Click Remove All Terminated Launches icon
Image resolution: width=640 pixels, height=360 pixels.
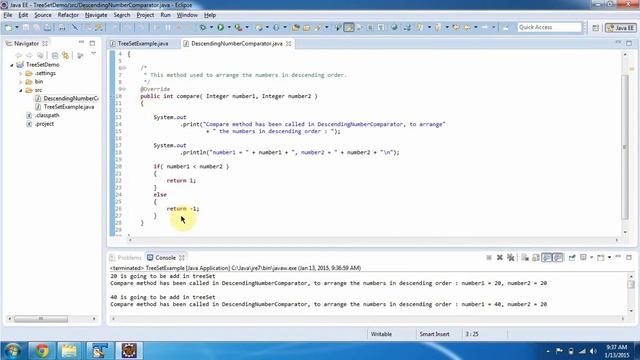pyautogui.click(x=510, y=258)
